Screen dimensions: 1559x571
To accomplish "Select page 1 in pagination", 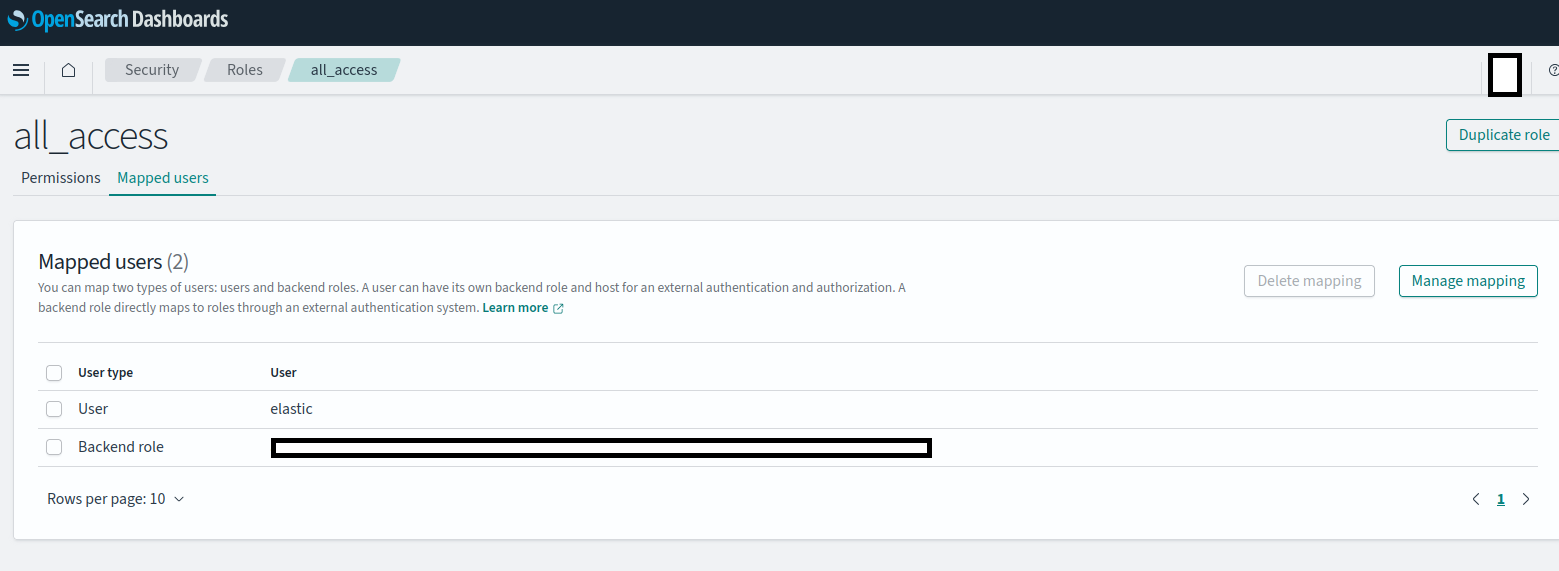I will click(x=1501, y=499).
